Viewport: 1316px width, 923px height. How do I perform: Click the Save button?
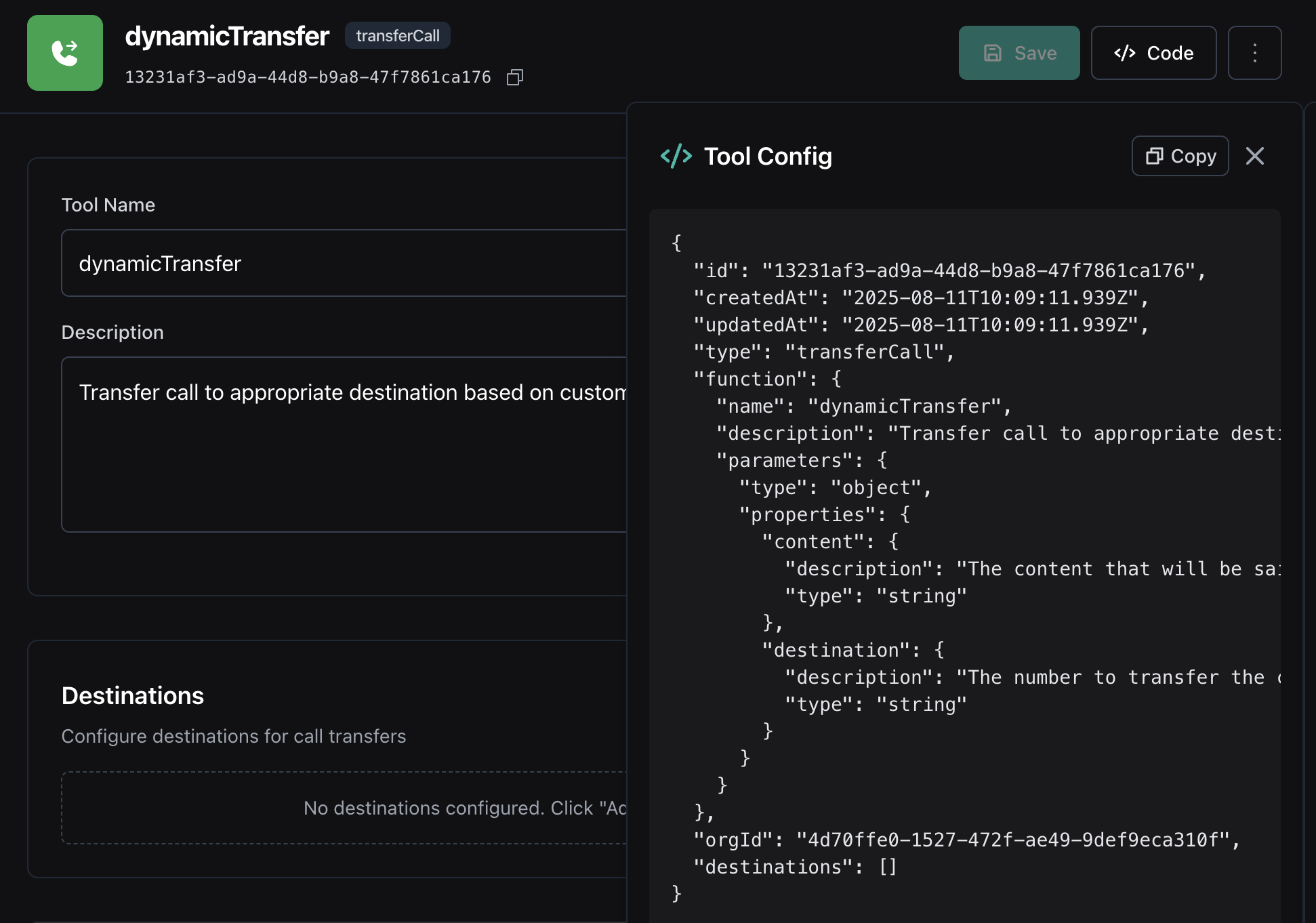pos(1019,53)
